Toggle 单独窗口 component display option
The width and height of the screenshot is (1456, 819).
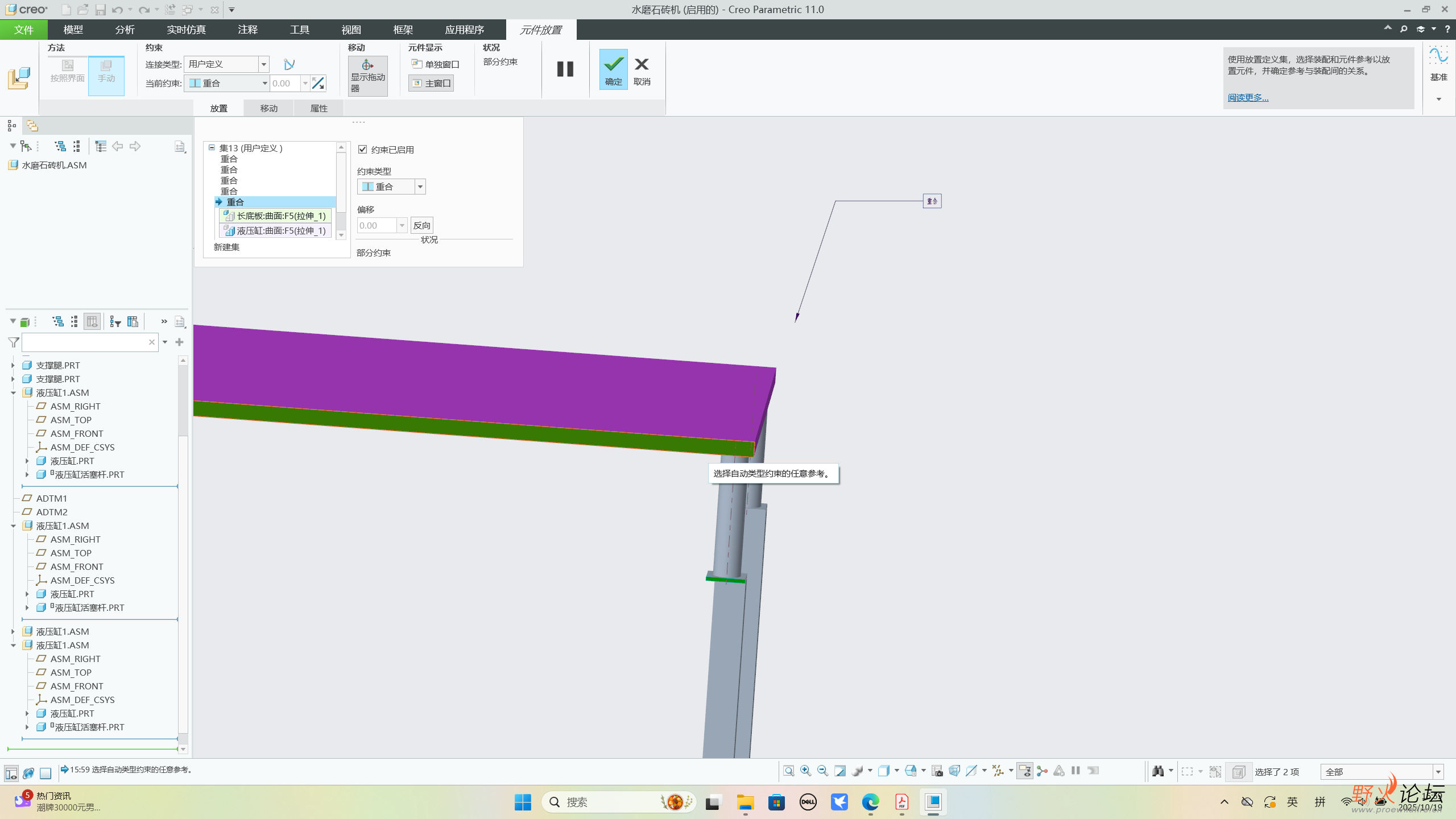pos(435,64)
